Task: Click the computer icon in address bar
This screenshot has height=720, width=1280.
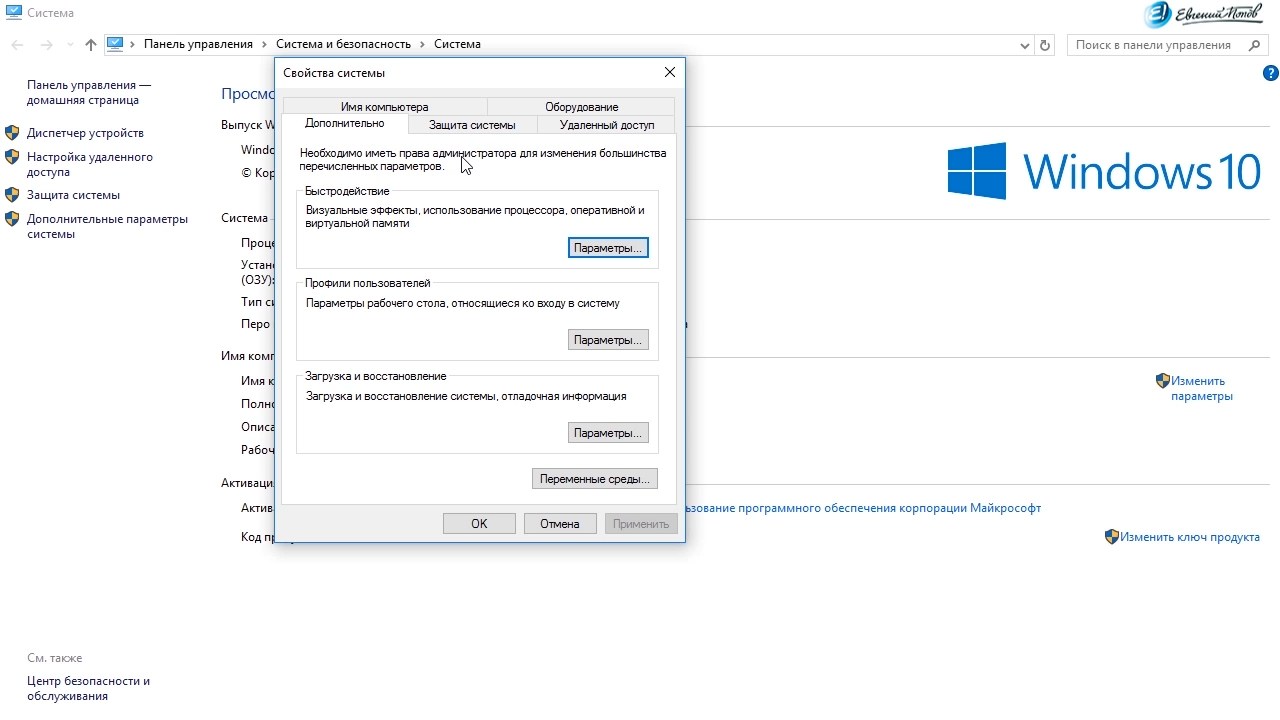Action: (x=115, y=44)
